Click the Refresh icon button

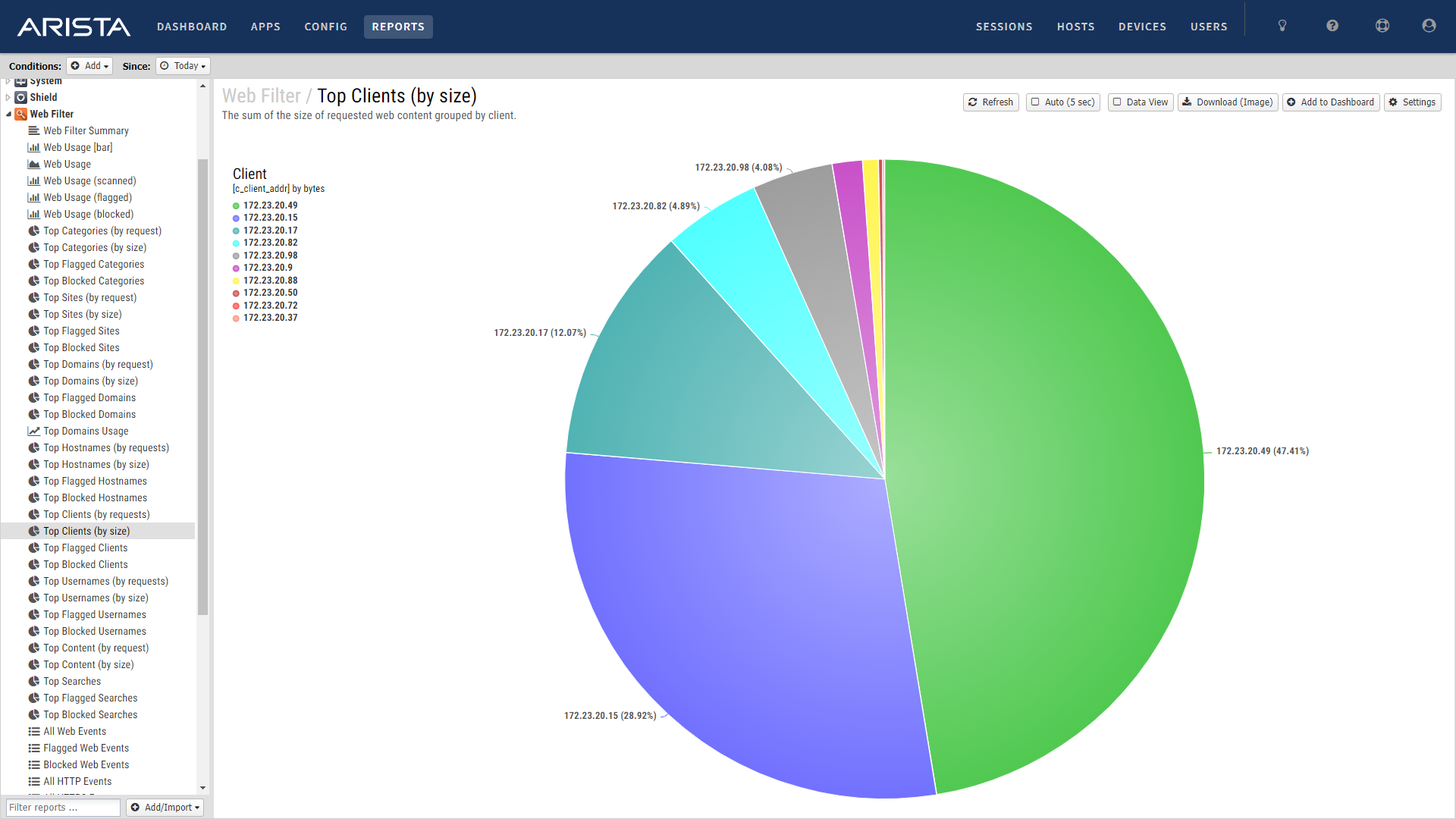click(990, 102)
